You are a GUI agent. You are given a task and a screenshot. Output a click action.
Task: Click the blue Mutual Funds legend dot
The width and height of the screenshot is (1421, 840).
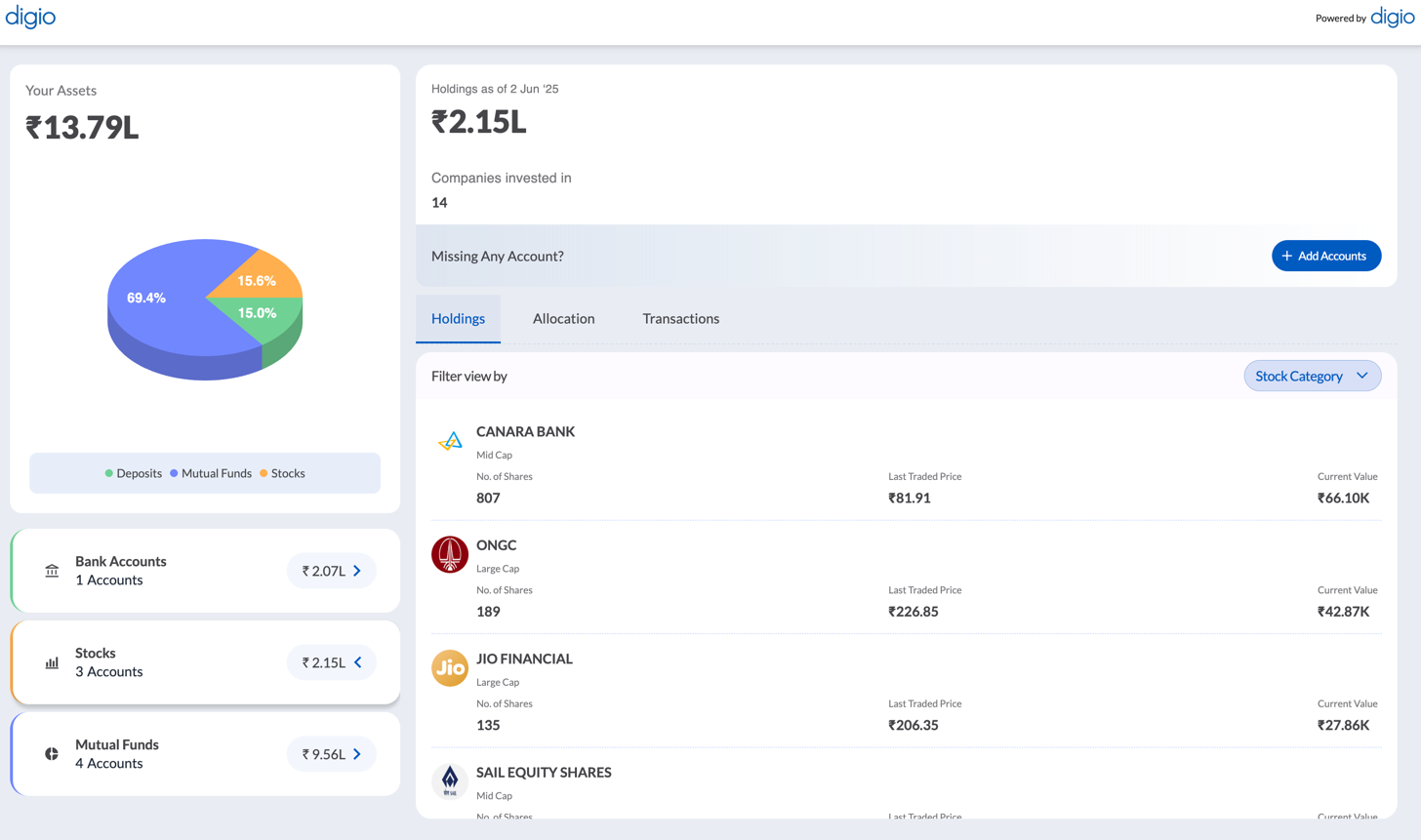click(174, 473)
